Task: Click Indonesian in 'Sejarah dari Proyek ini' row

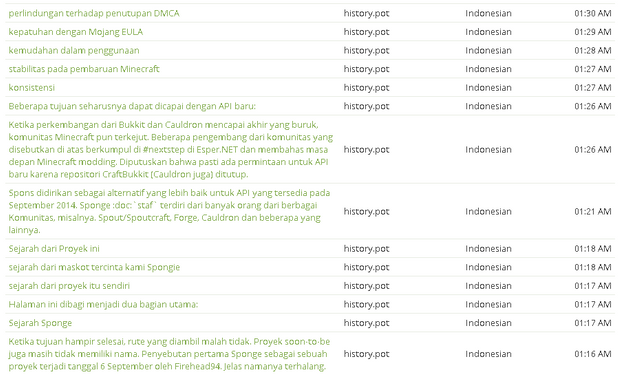Action: [488, 249]
